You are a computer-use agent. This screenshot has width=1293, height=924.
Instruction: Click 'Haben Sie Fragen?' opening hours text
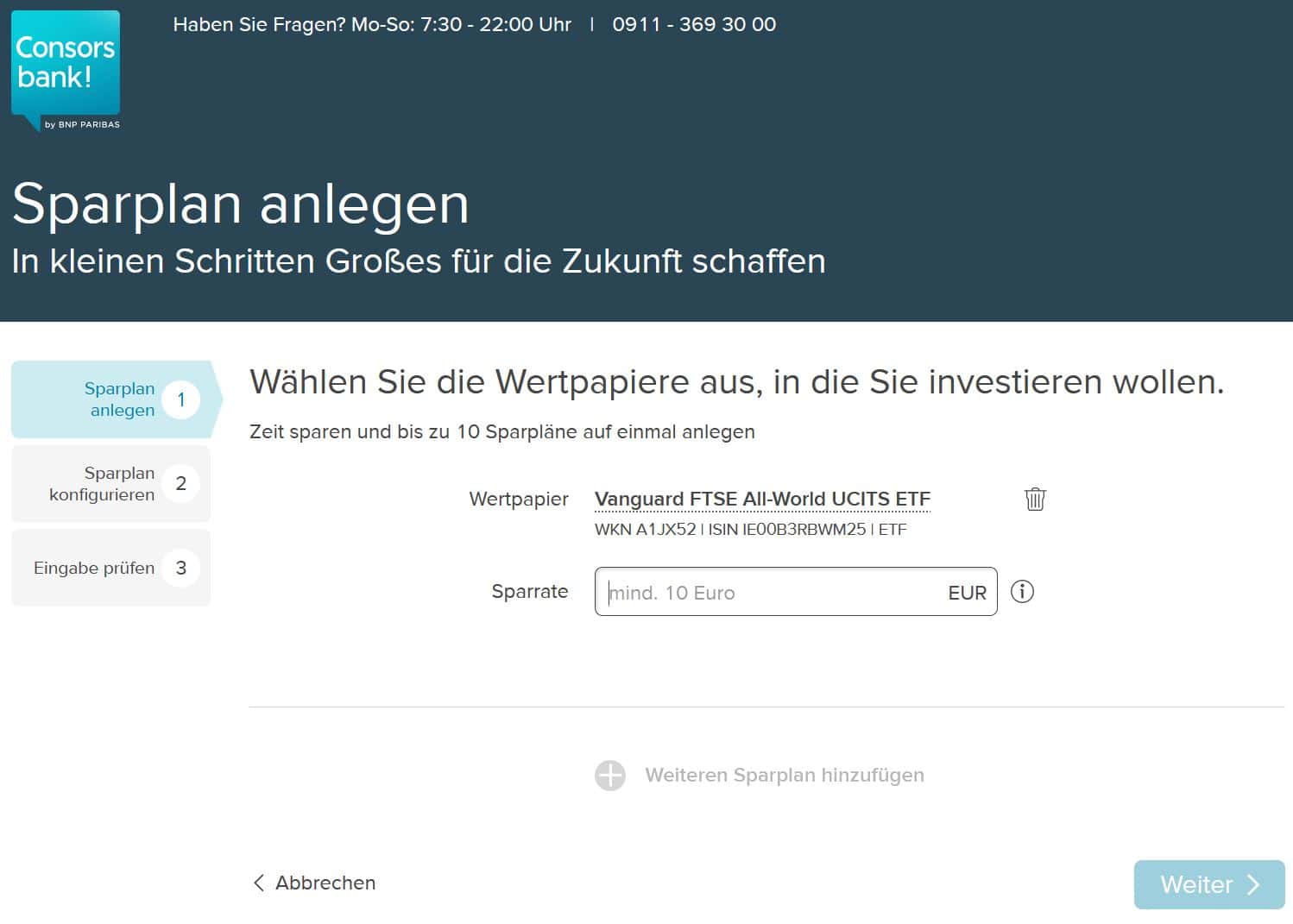point(372,24)
